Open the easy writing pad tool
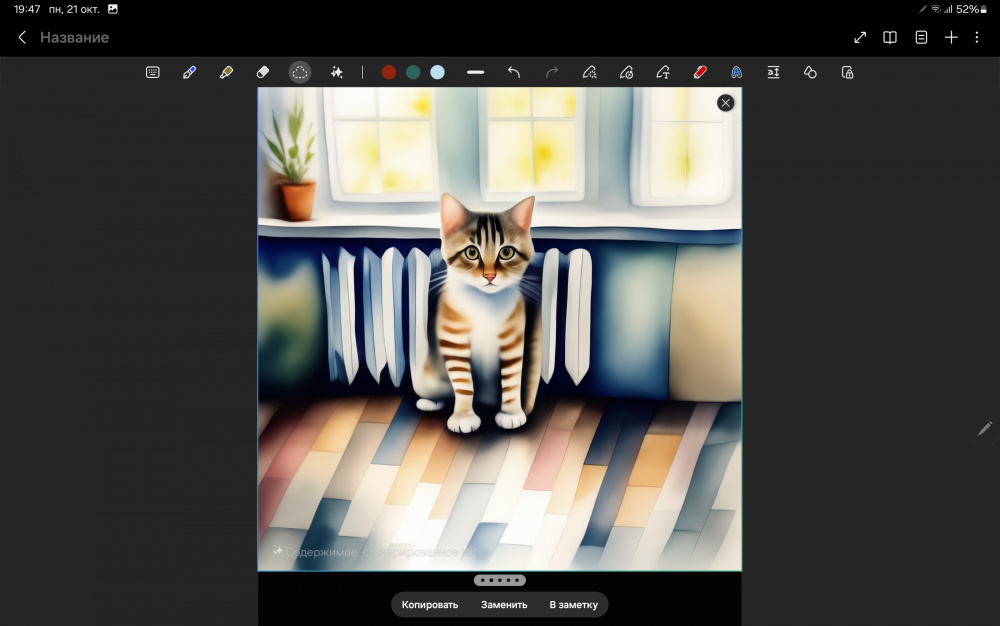Viewport: 1000px width, 626px height. 773,72
